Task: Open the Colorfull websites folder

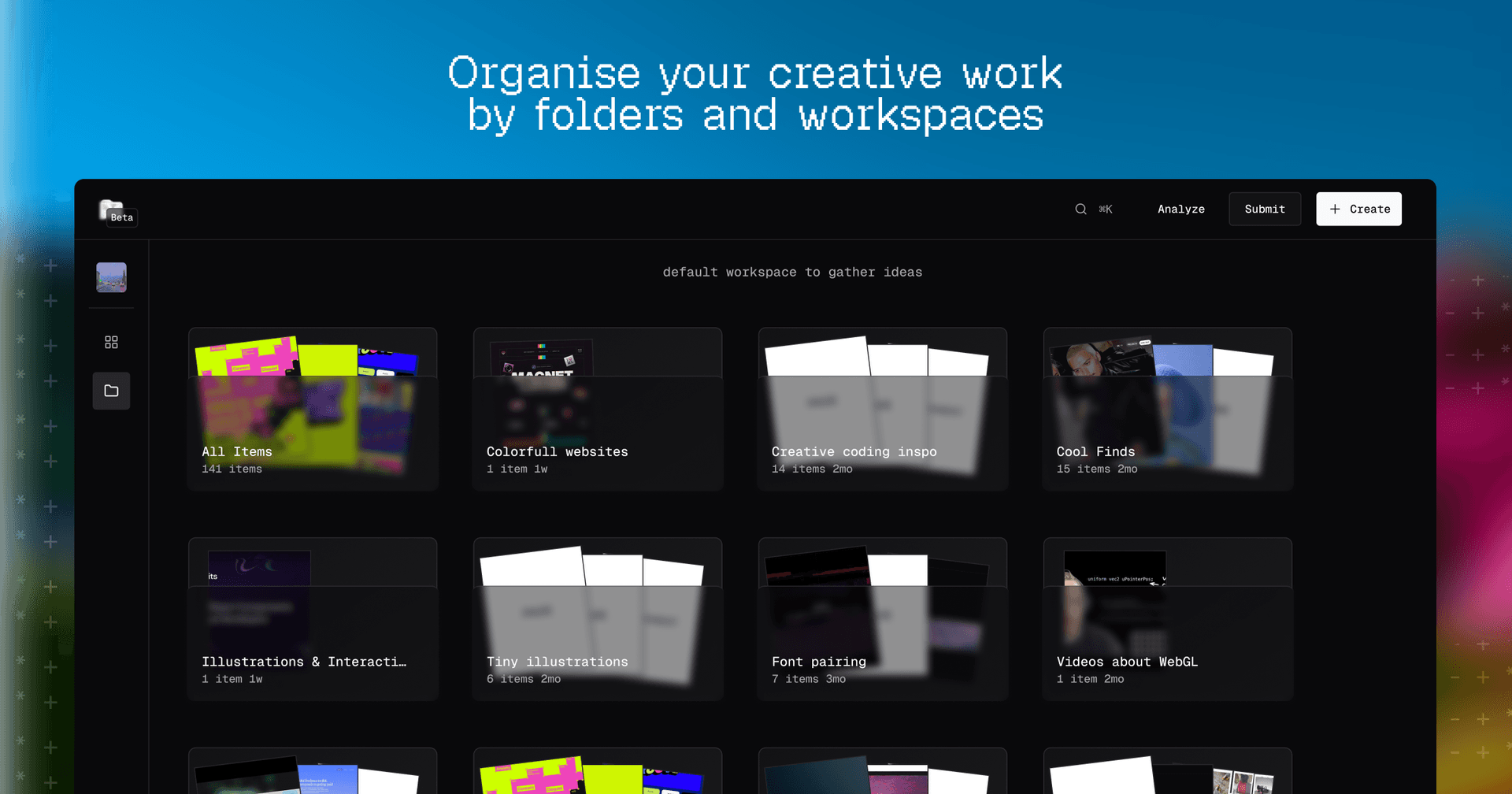Action: point(598,410)
